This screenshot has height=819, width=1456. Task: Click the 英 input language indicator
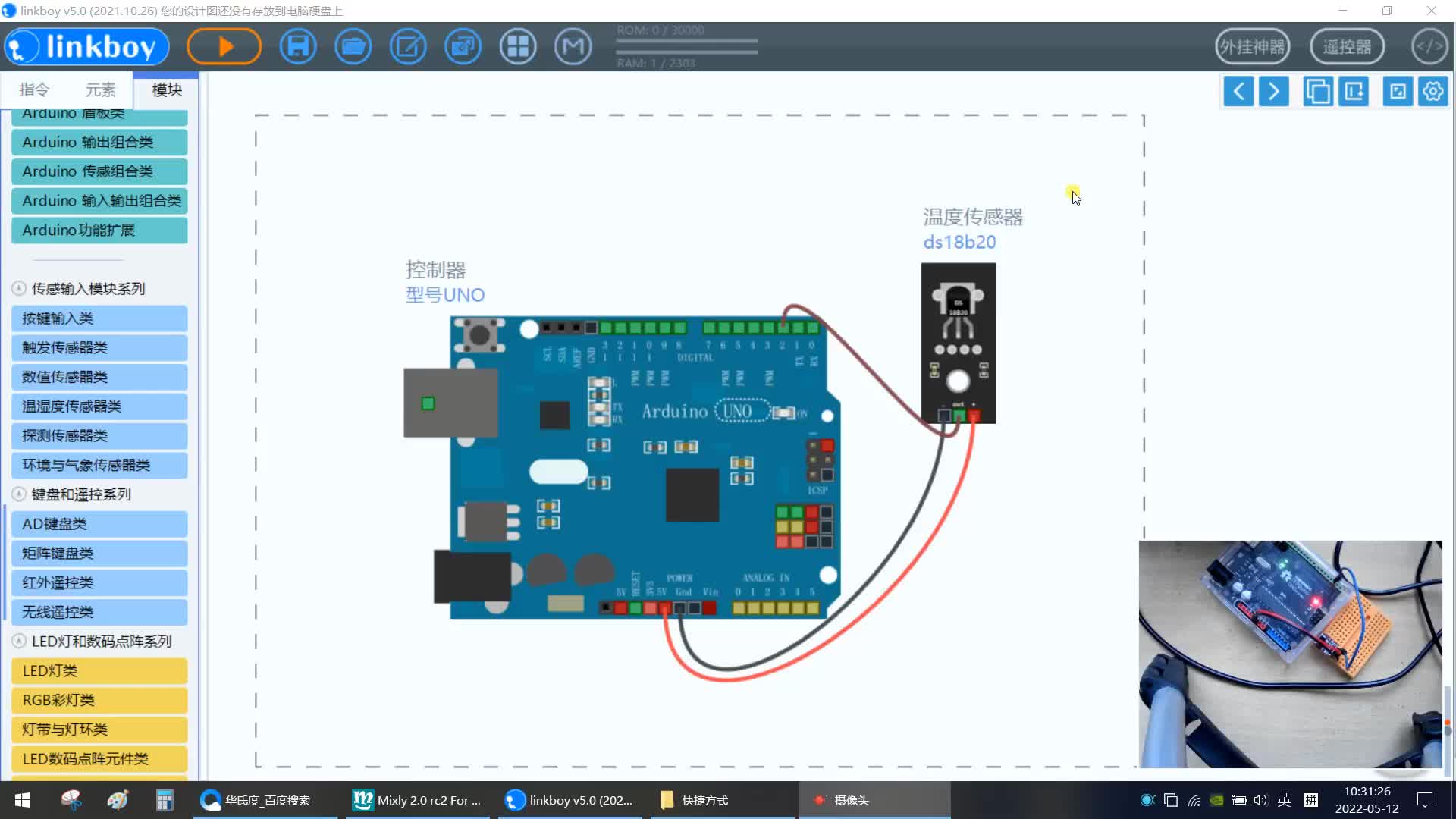1284,800
